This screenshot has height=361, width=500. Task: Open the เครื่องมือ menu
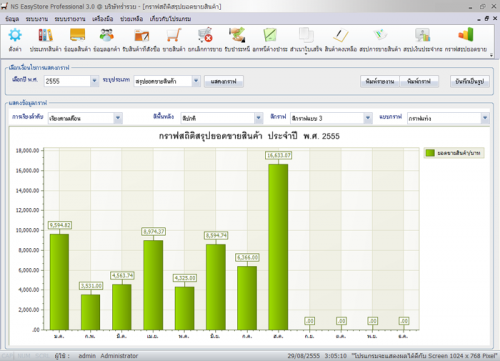(103, 19)
